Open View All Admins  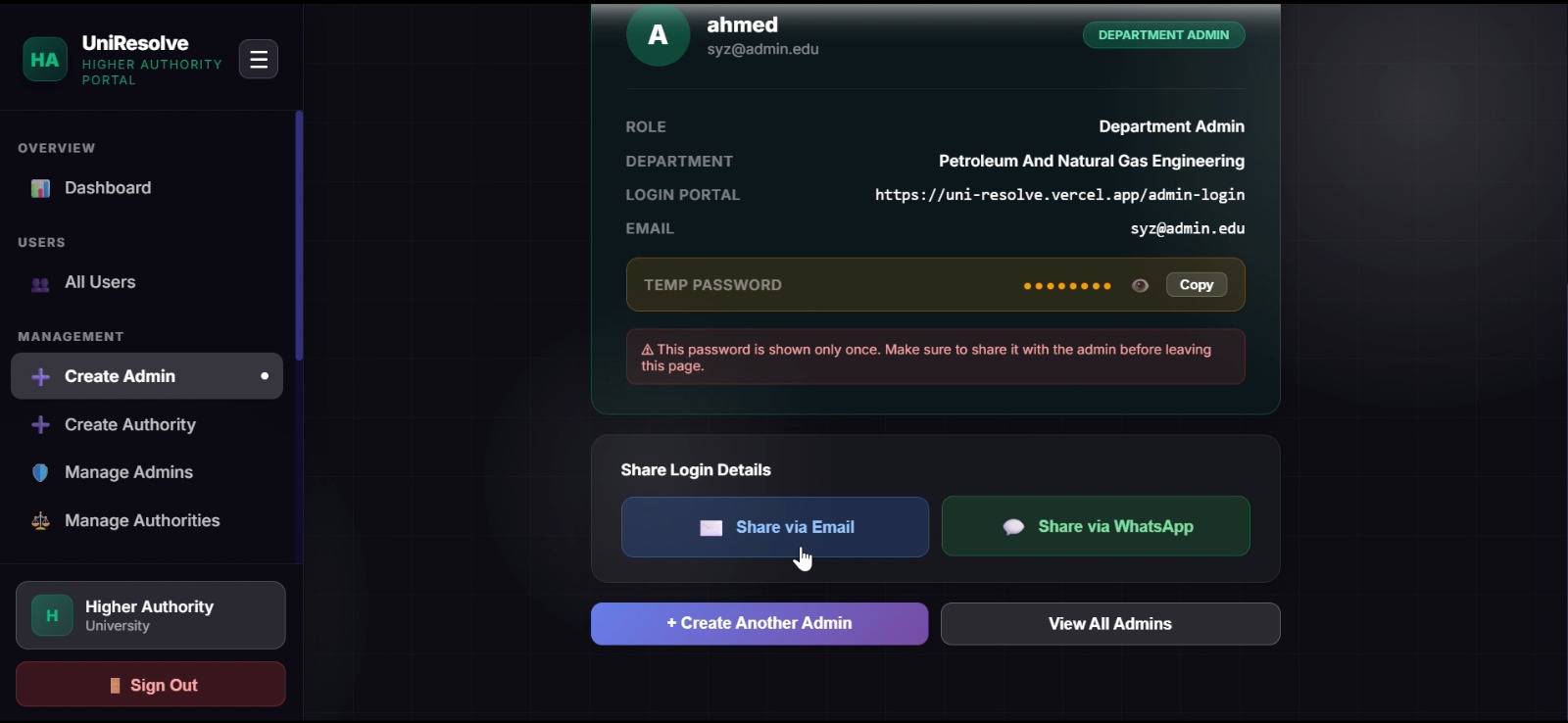[x=1110, y=624]
